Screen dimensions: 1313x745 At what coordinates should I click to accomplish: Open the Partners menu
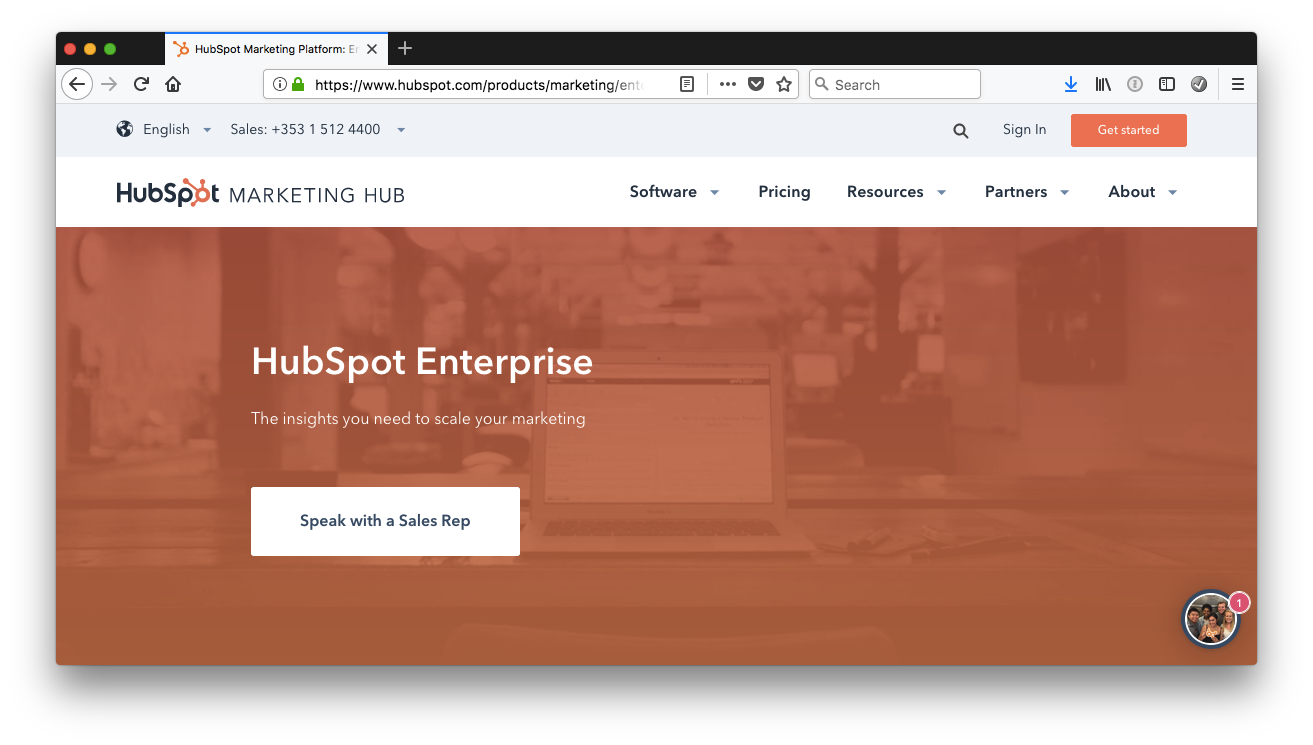pyautogui.click(x=1027, y=192)
